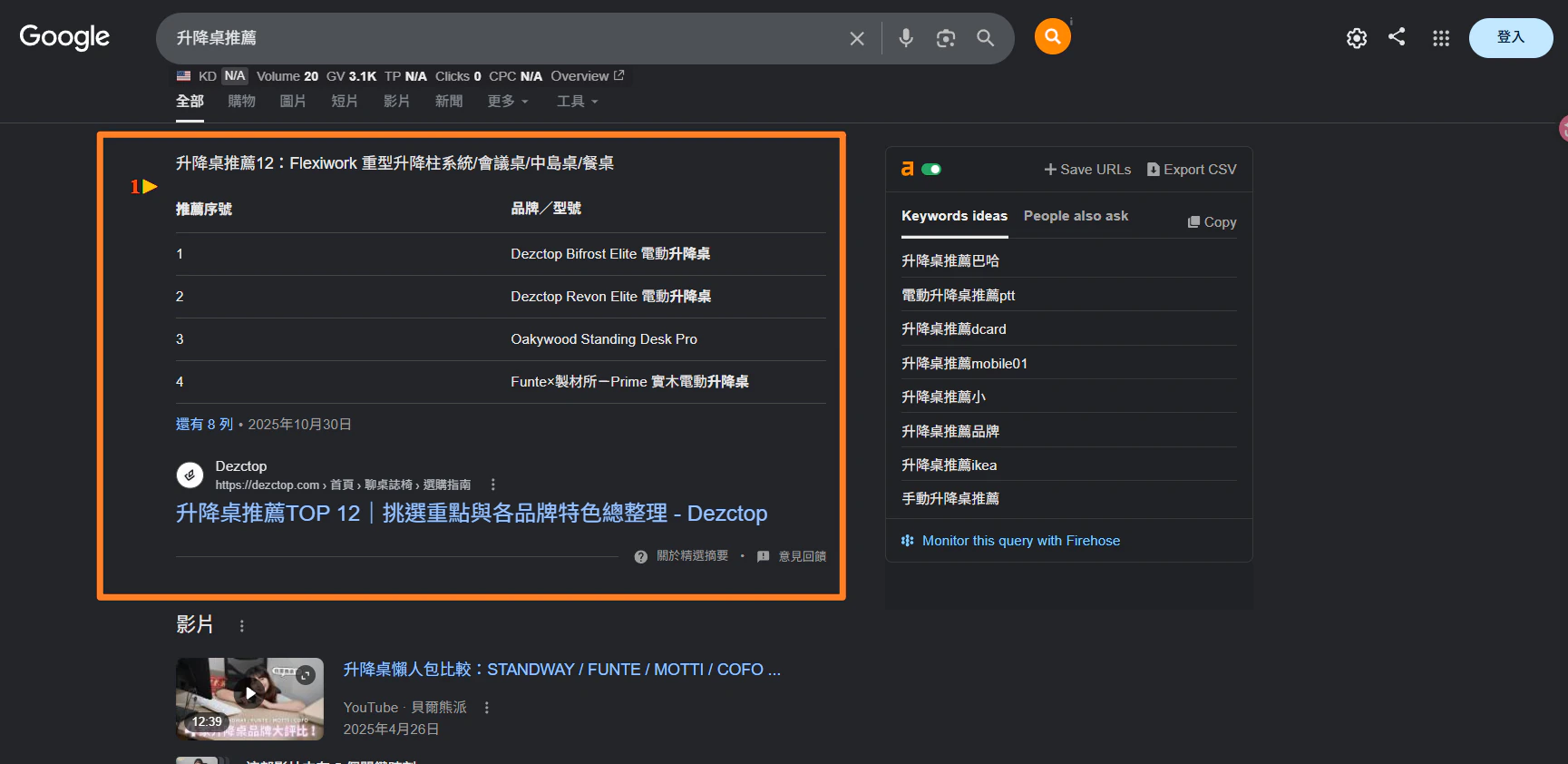Click keyword 升降桌推薦小
The height and width of the screenshot is (764, 1568).
(x=943, y=397)
